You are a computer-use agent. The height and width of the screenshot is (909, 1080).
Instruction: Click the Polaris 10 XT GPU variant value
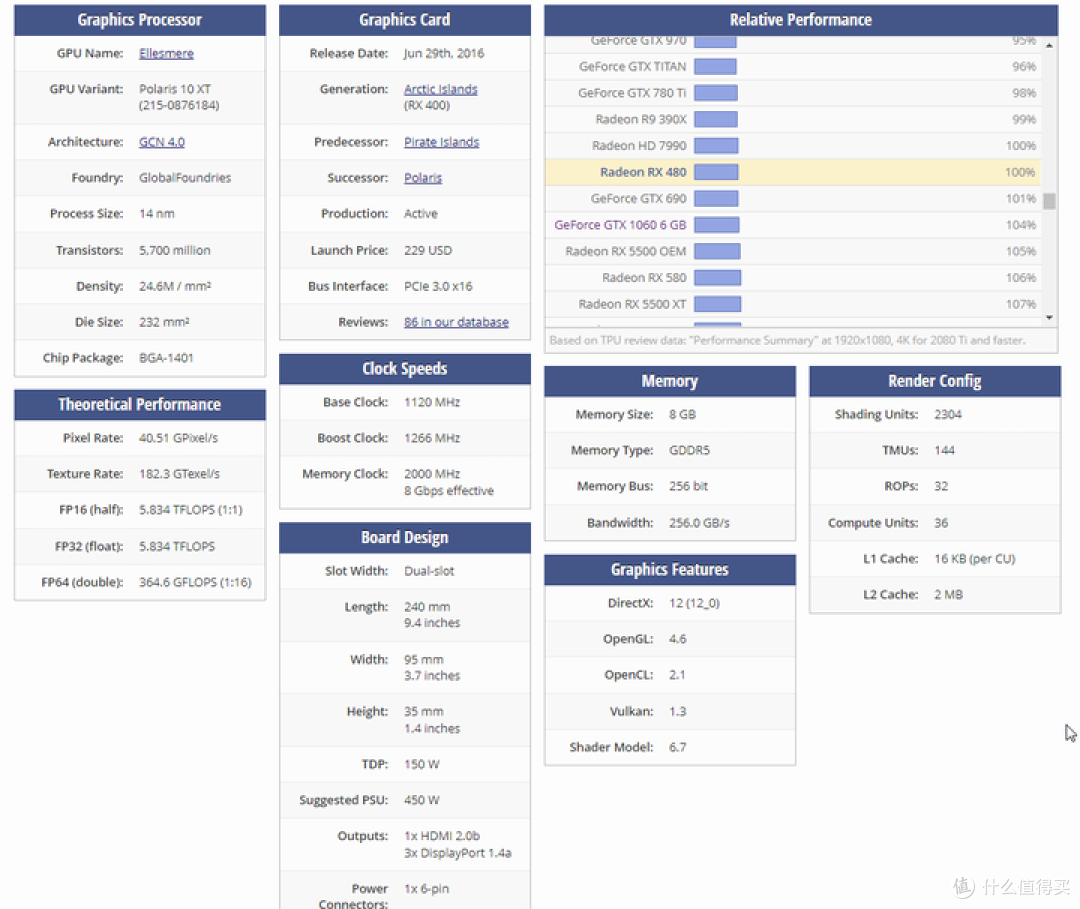[175, 89]
